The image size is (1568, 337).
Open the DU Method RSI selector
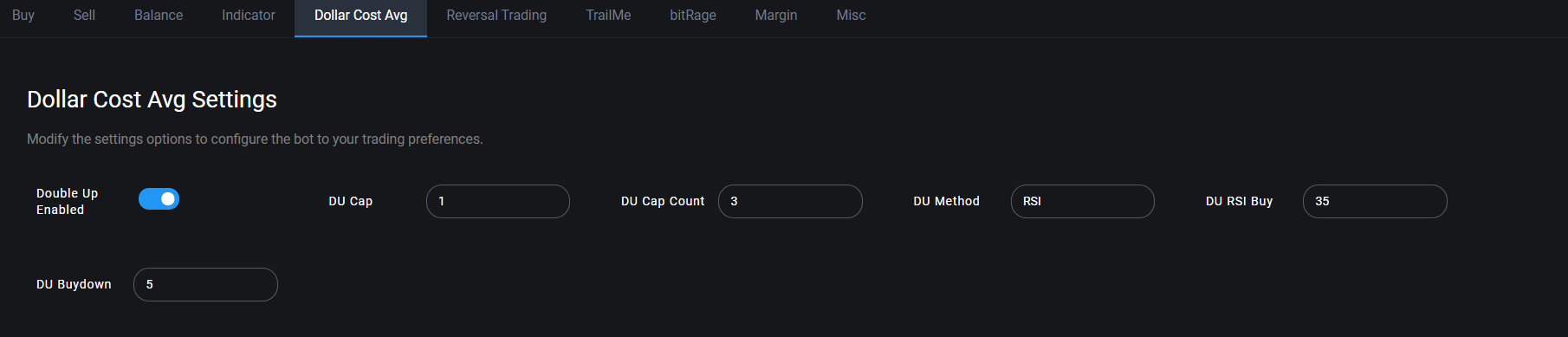click(1083, 201)
